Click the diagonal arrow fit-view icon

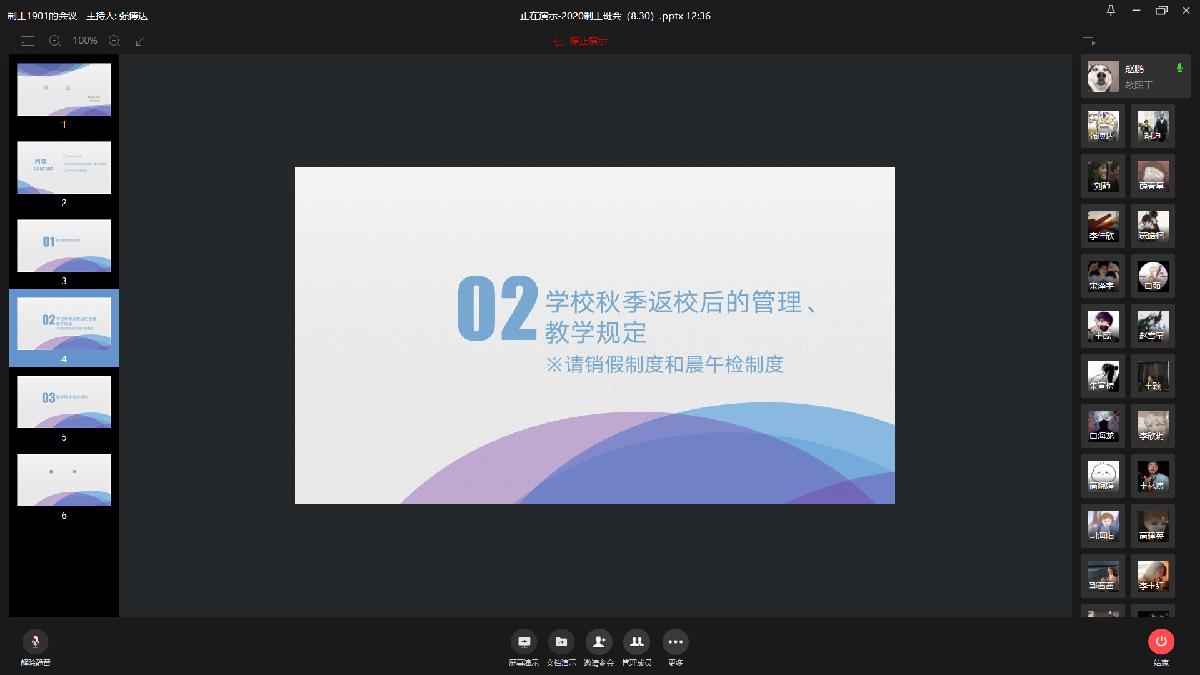140,41
